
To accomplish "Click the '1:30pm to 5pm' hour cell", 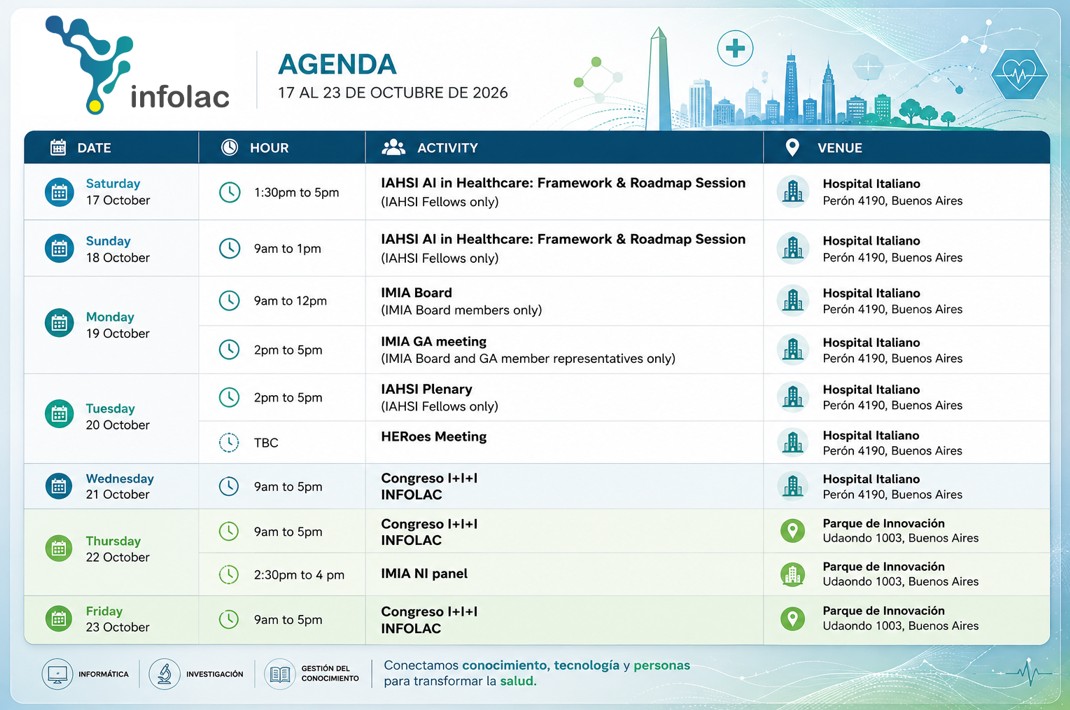I will (x=296, y=193).
